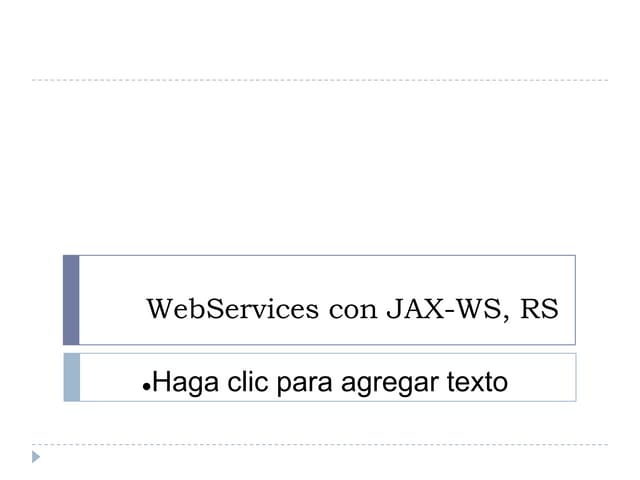Image resolution: width=640 pixels, height=480 pixels.
Task: Click the word 'Haga' in the subtitle
Action: (185, 383)
